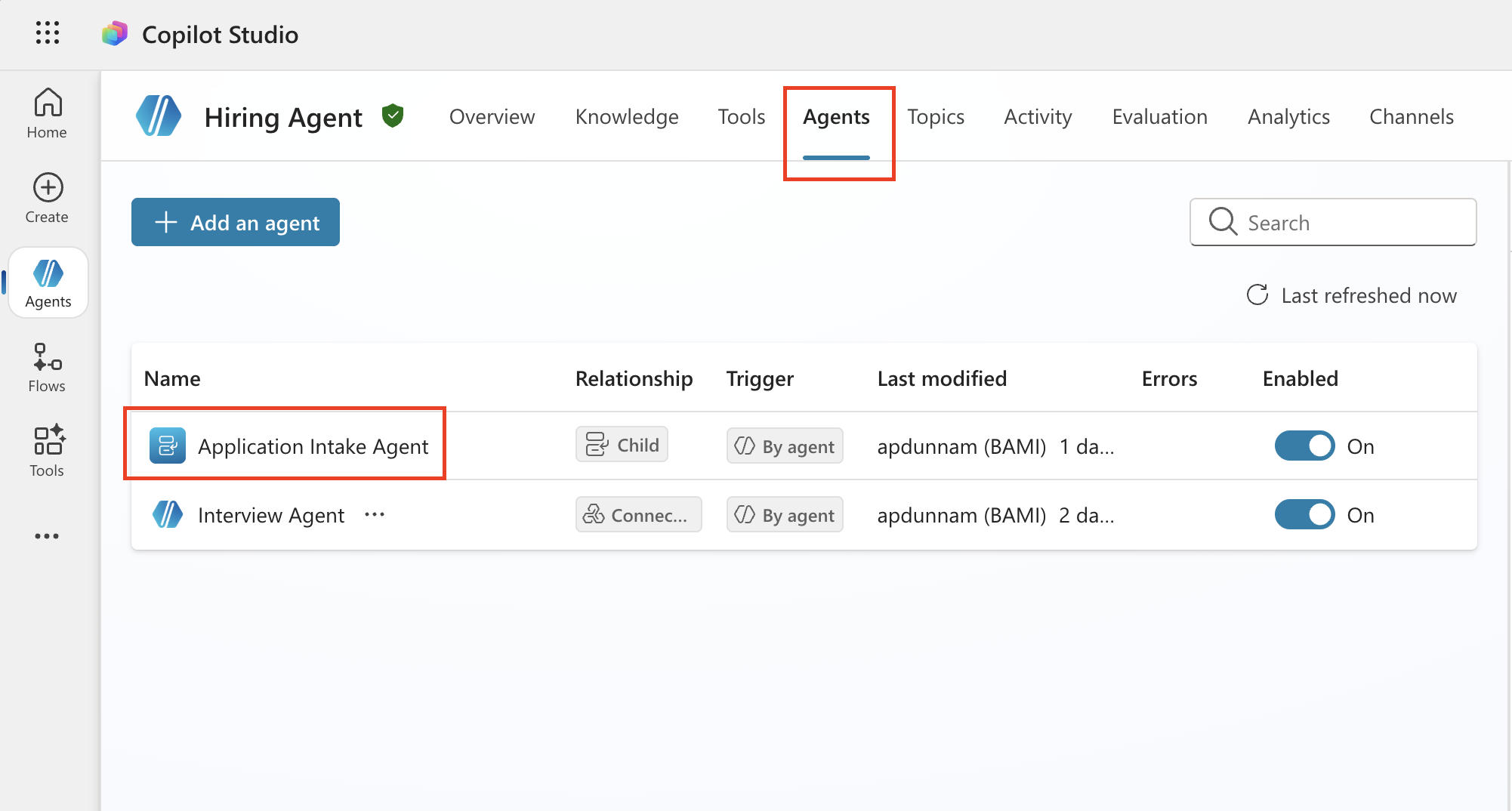Open Flows in the left sidebar
This screenshot has width=1512, height=811.
point(47,367)
